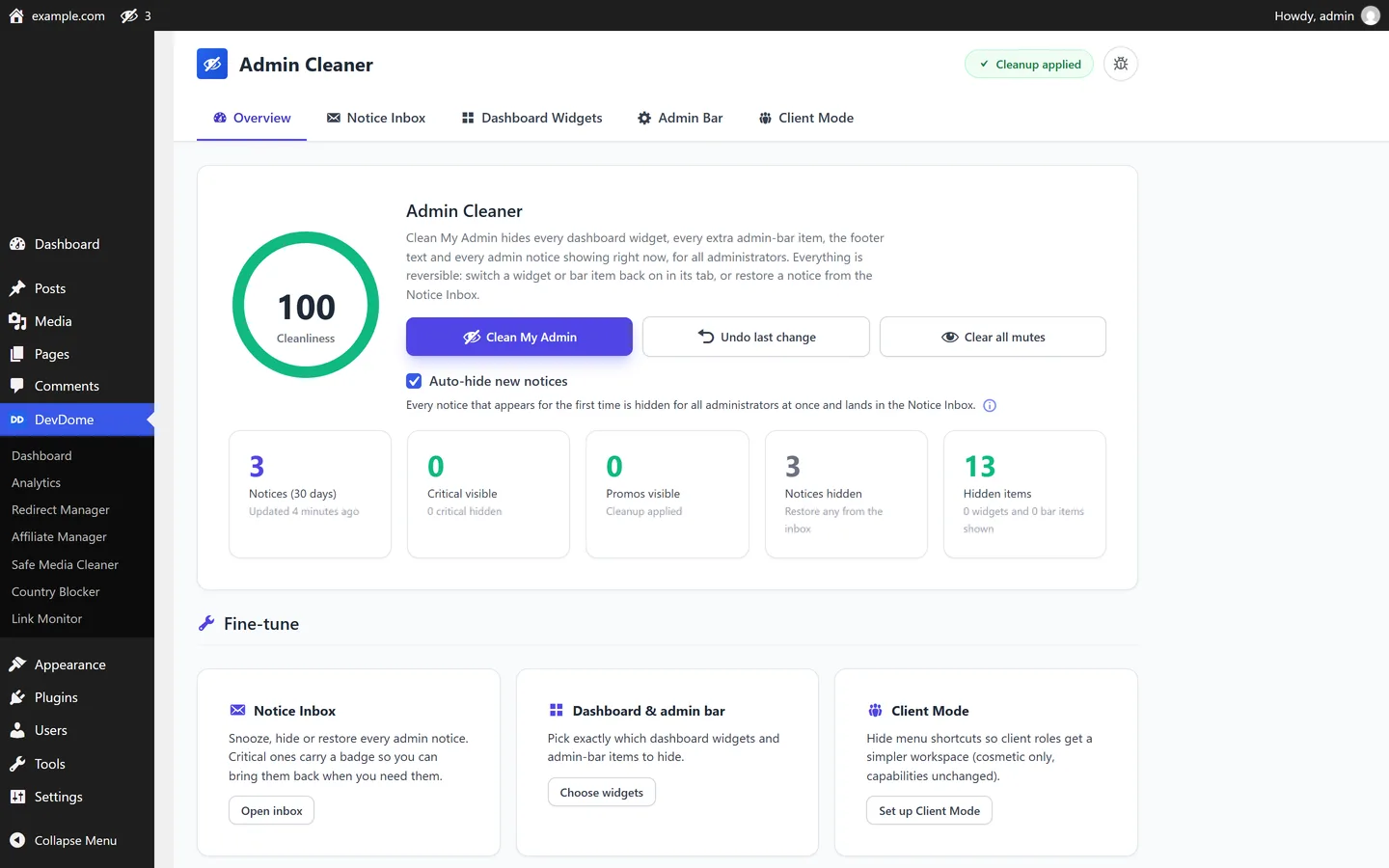Image resolution: width=1389 pixels, height=868 pixels.
Task: Switch to the Admin Bar tab
Action: [x=680, y=118]
